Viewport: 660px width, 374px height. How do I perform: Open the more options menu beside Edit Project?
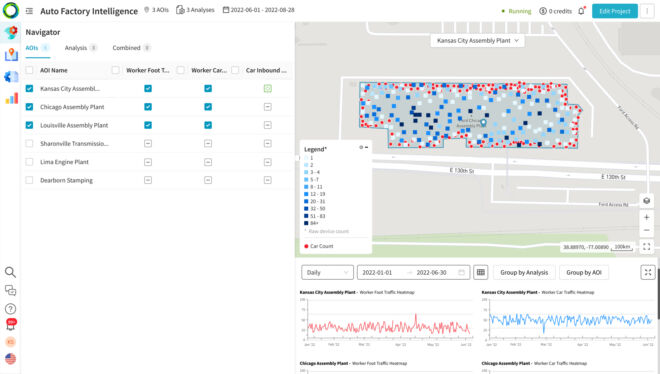click(x=647, y=11)
